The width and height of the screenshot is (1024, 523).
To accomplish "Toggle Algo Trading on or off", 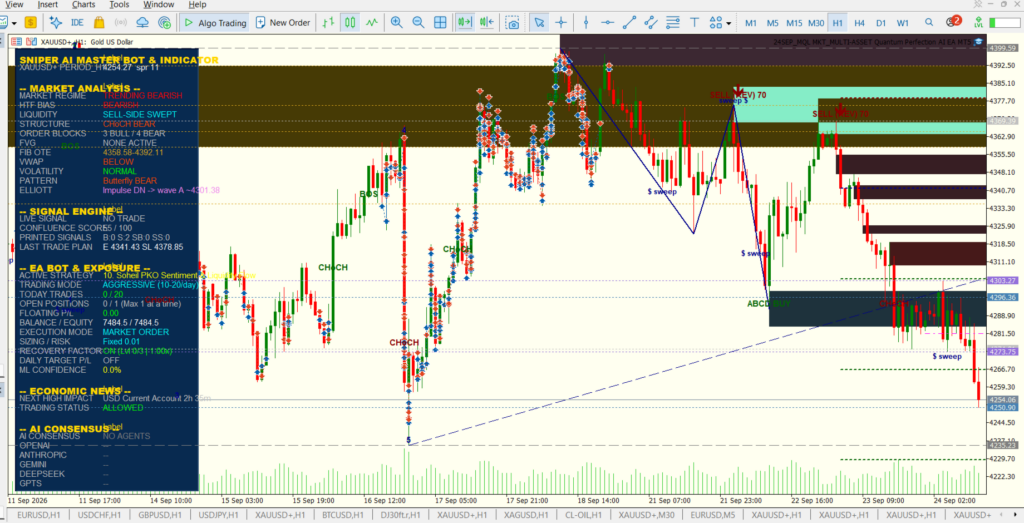I will (x=214, y=23).
